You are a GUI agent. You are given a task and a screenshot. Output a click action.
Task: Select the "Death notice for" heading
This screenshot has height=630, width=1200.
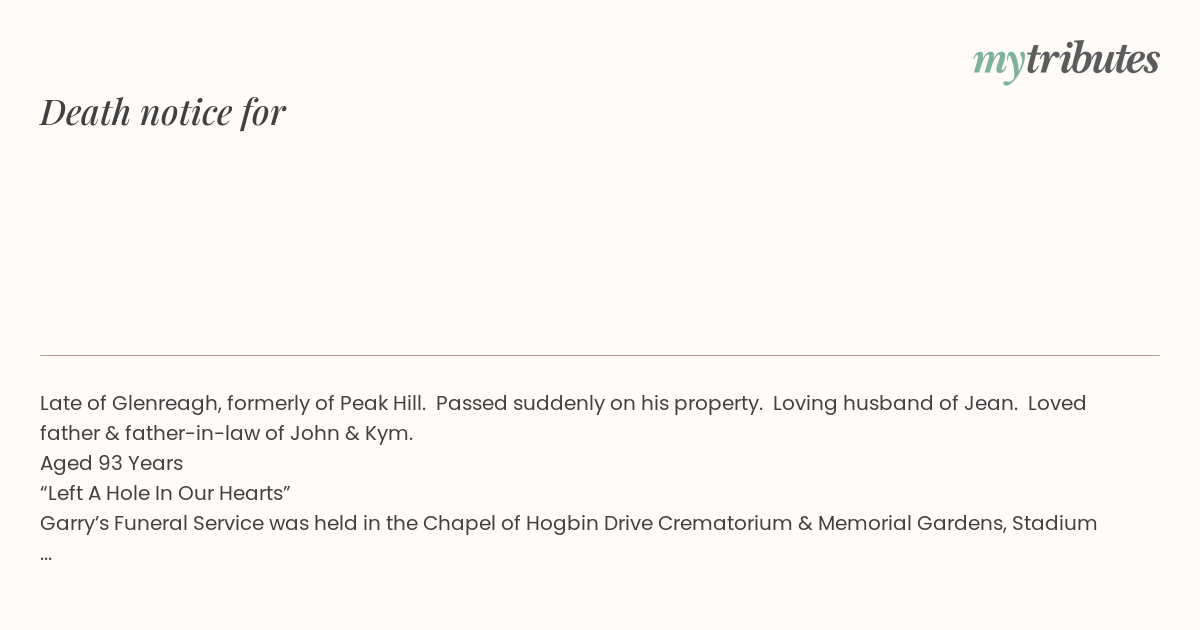pyautogui.click(x=163, y=112)
